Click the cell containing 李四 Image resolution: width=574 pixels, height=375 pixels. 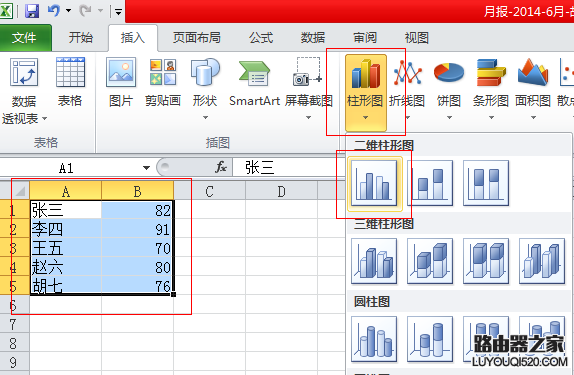tap(66, 229)
